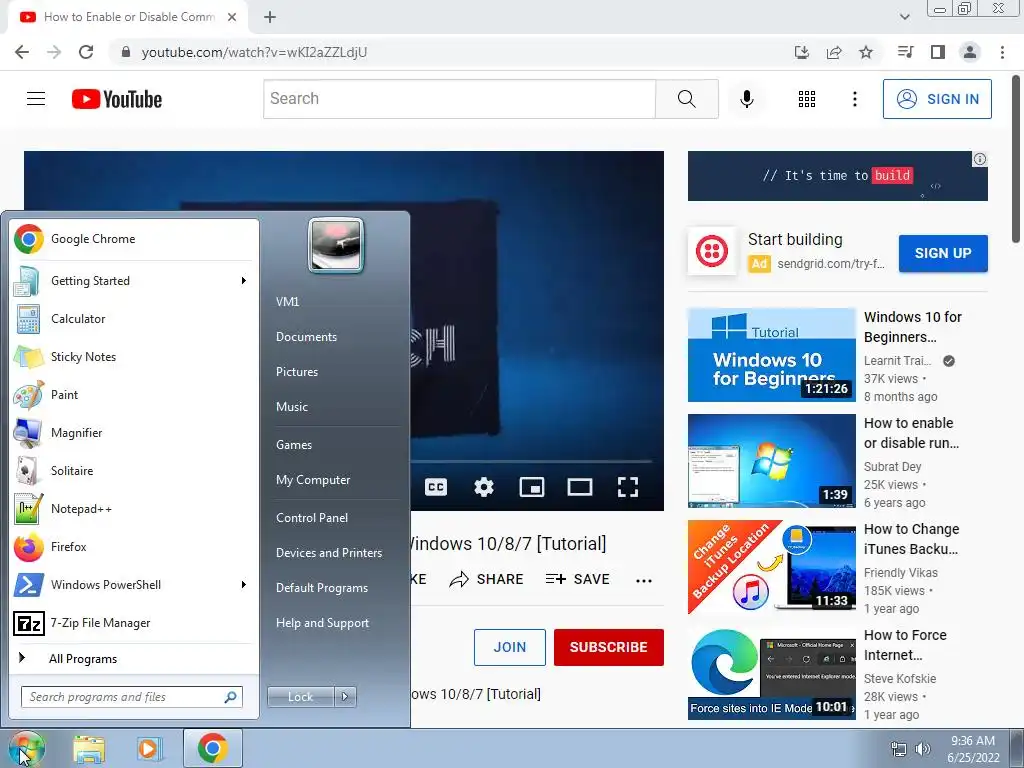Open shutdown options arrow next to Lock
The height and width of the screenshot is (768, 1024).
click(x=345, y=697)
